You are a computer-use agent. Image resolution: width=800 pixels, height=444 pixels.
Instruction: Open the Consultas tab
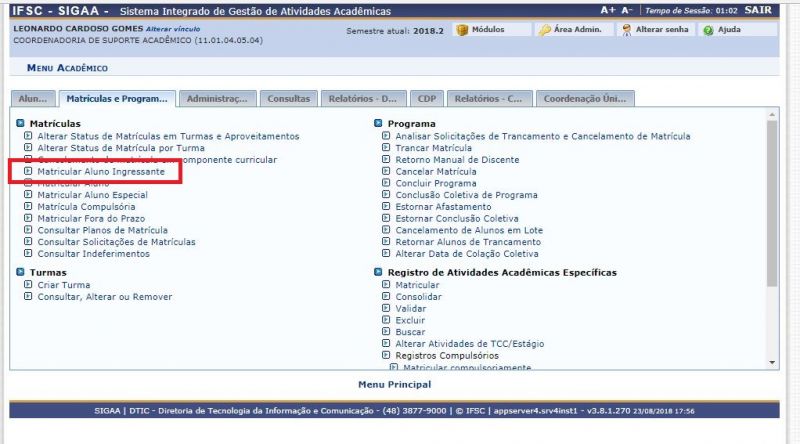[x=289, y=99]
